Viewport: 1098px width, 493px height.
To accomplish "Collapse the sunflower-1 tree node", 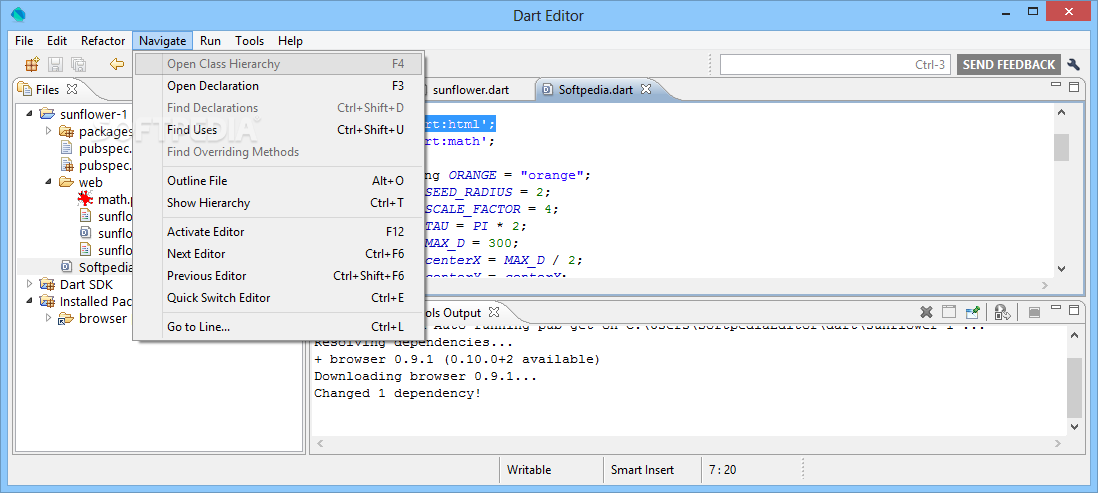I will tap(29, 113).
